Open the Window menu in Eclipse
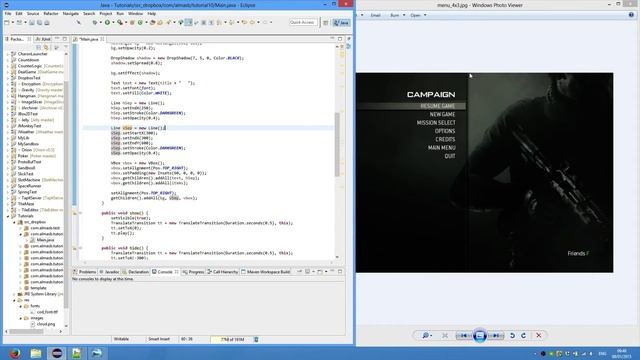 (x=136, y=13)
